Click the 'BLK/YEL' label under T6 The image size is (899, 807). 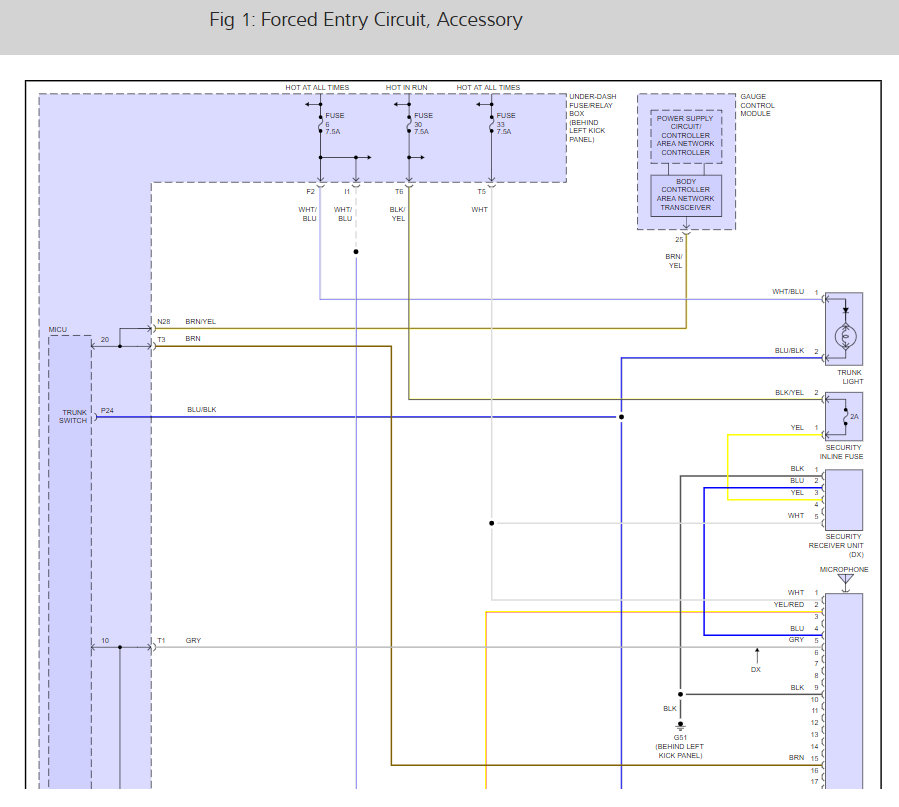tap(397, 214)
